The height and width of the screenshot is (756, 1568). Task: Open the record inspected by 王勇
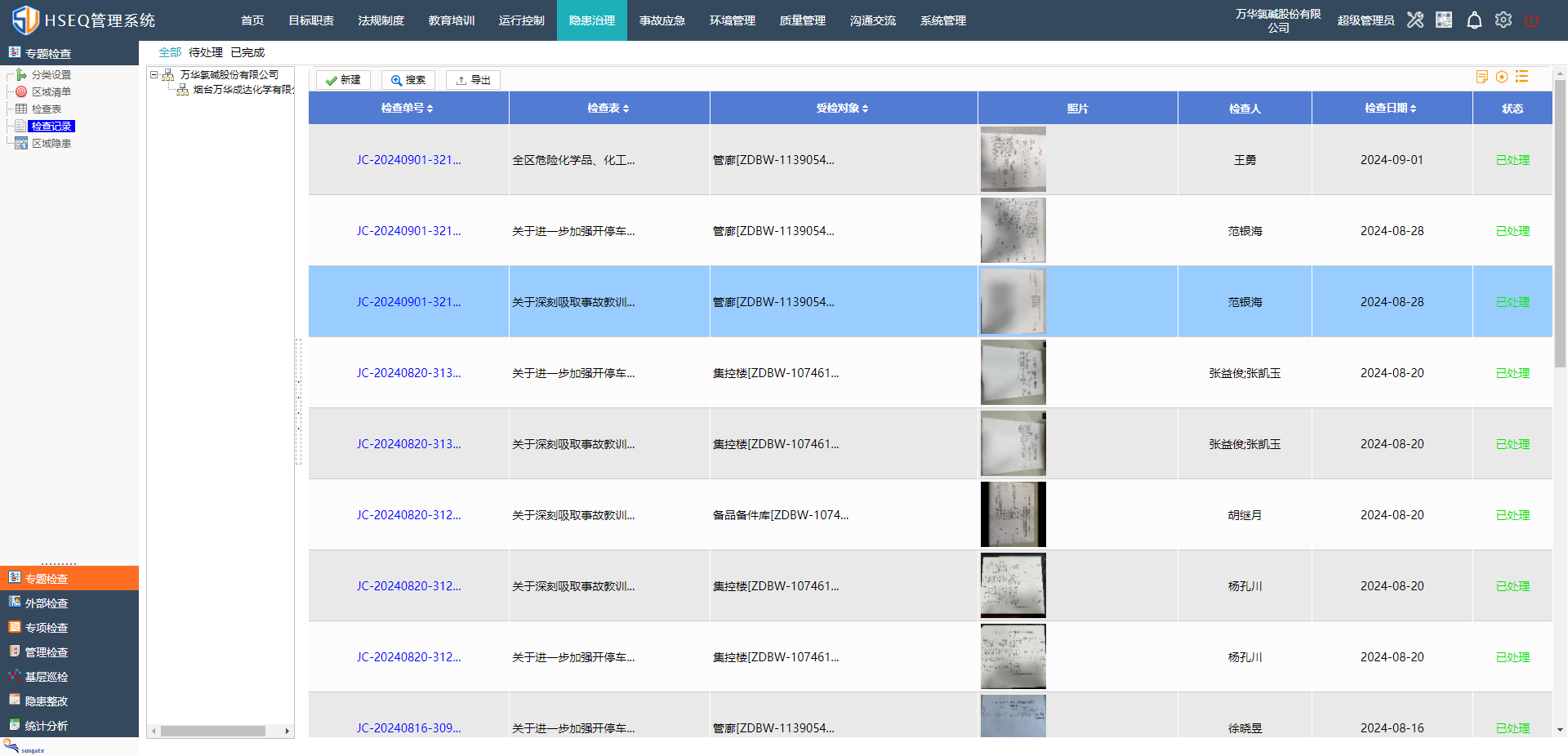click(408, 160)
